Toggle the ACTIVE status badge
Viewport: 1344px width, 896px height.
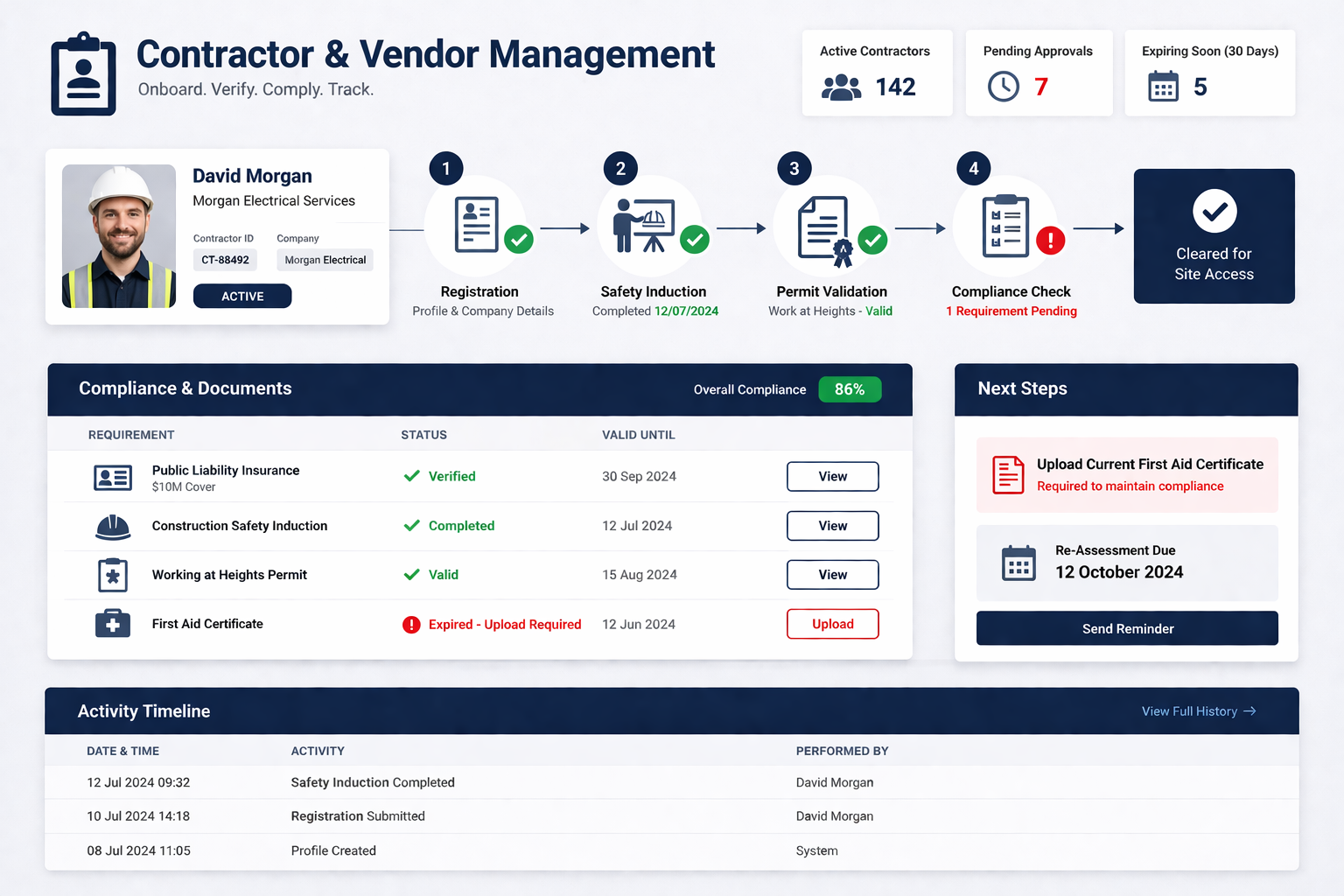click(242, 296)
